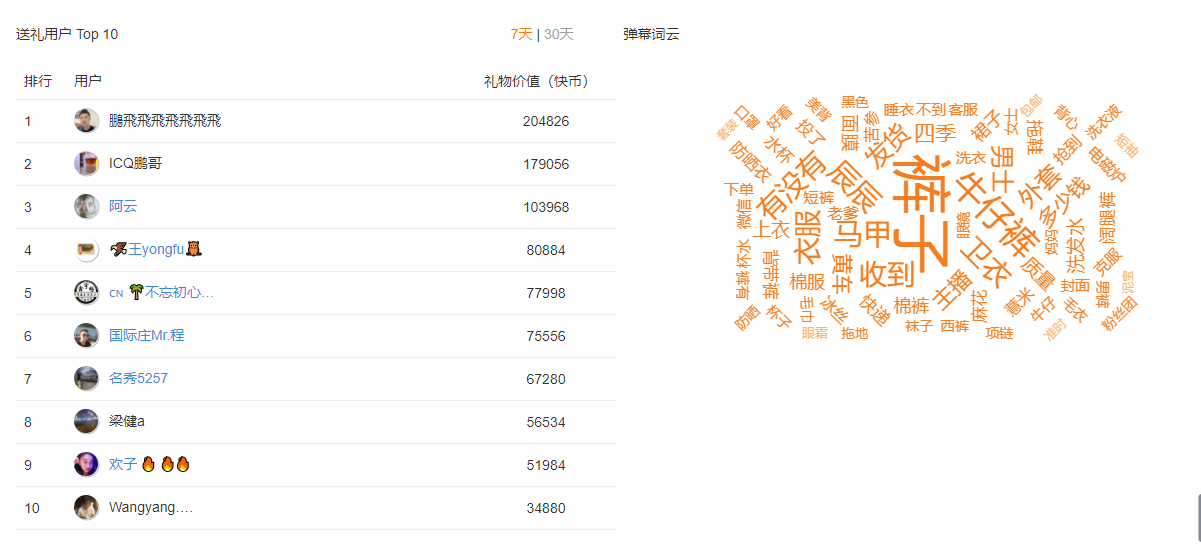Click 梁健a avatar image
This screenshot has width=1201, height=553.
coord(86,422)
